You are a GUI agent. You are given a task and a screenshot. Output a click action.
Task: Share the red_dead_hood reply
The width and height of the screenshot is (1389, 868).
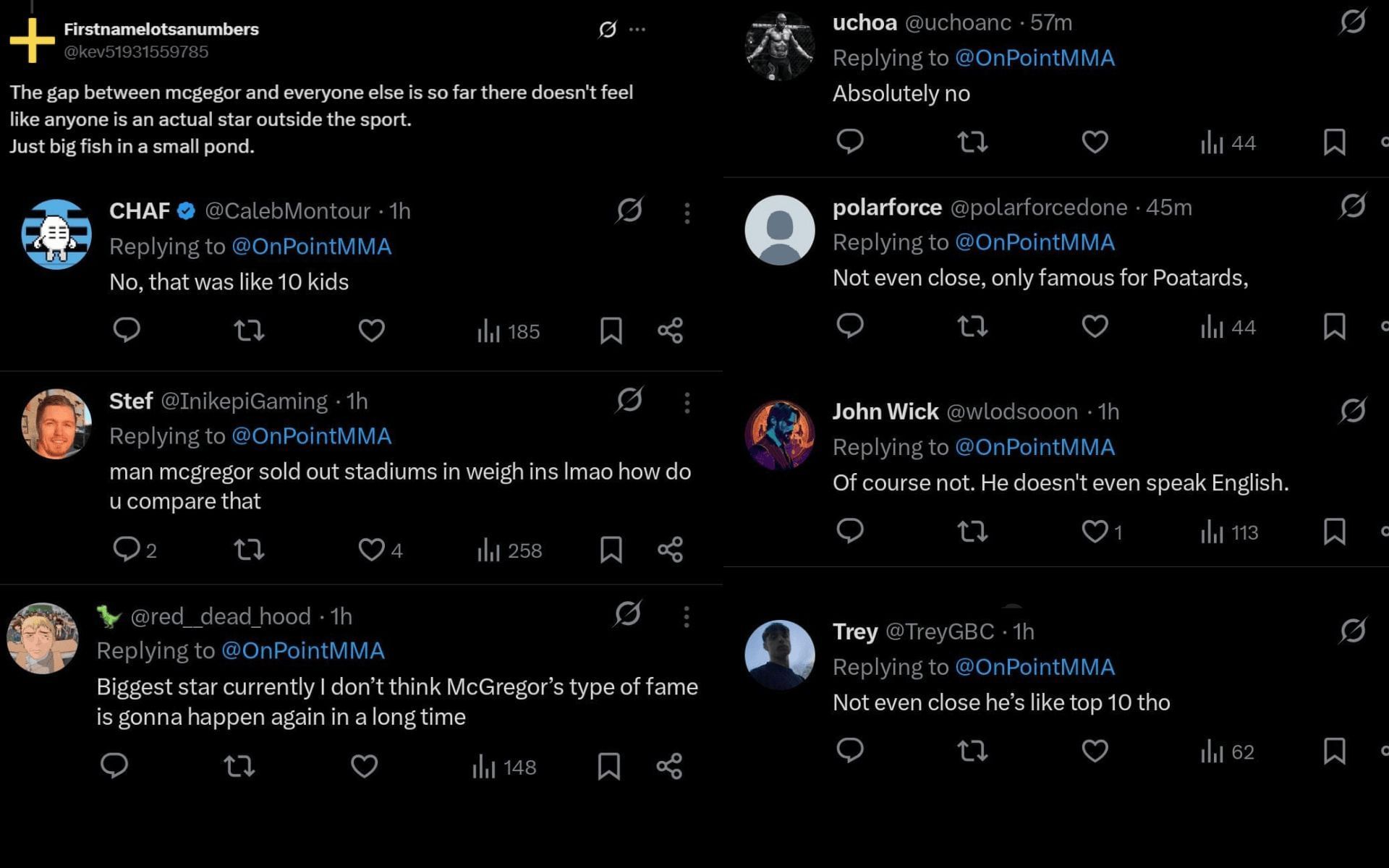point(669,766)
